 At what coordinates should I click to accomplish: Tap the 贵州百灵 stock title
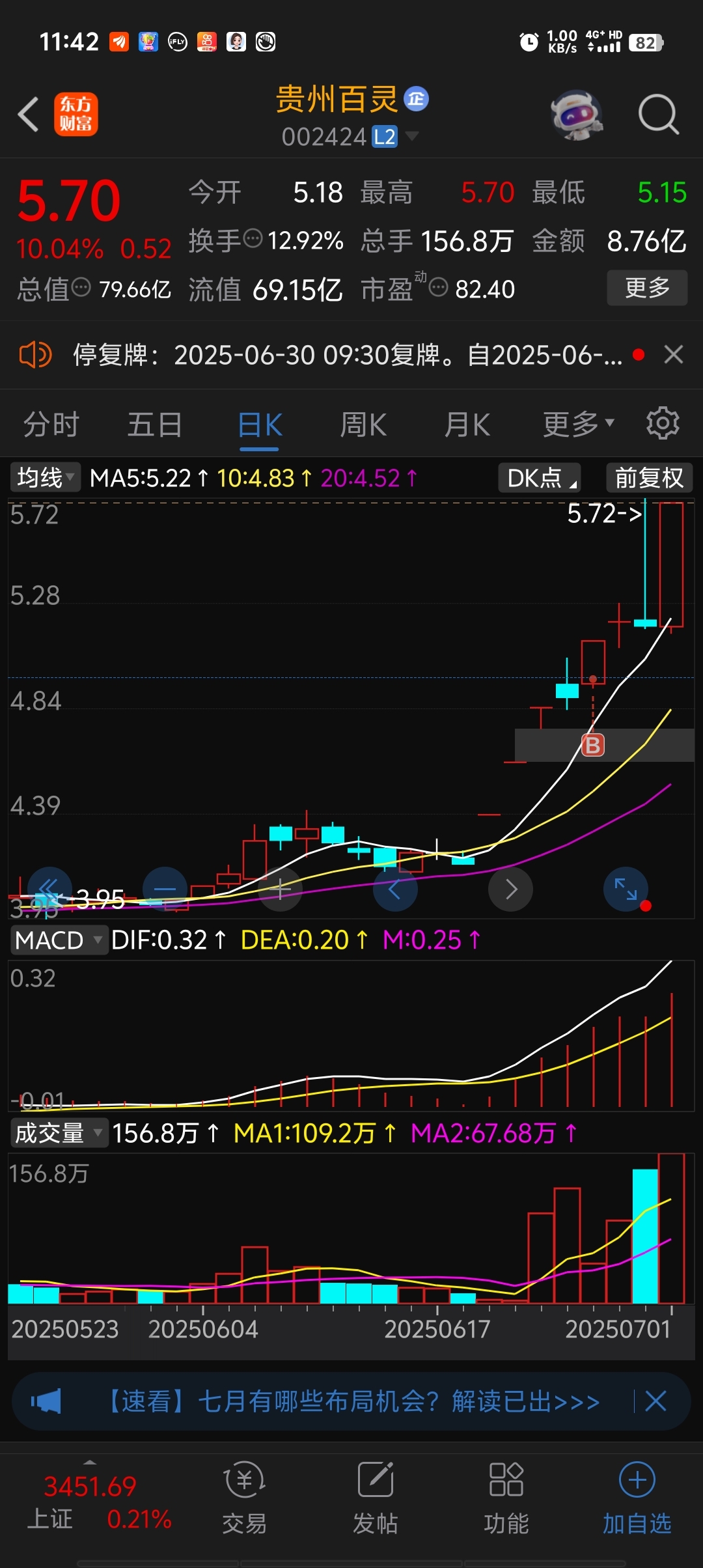click(337, 100)
